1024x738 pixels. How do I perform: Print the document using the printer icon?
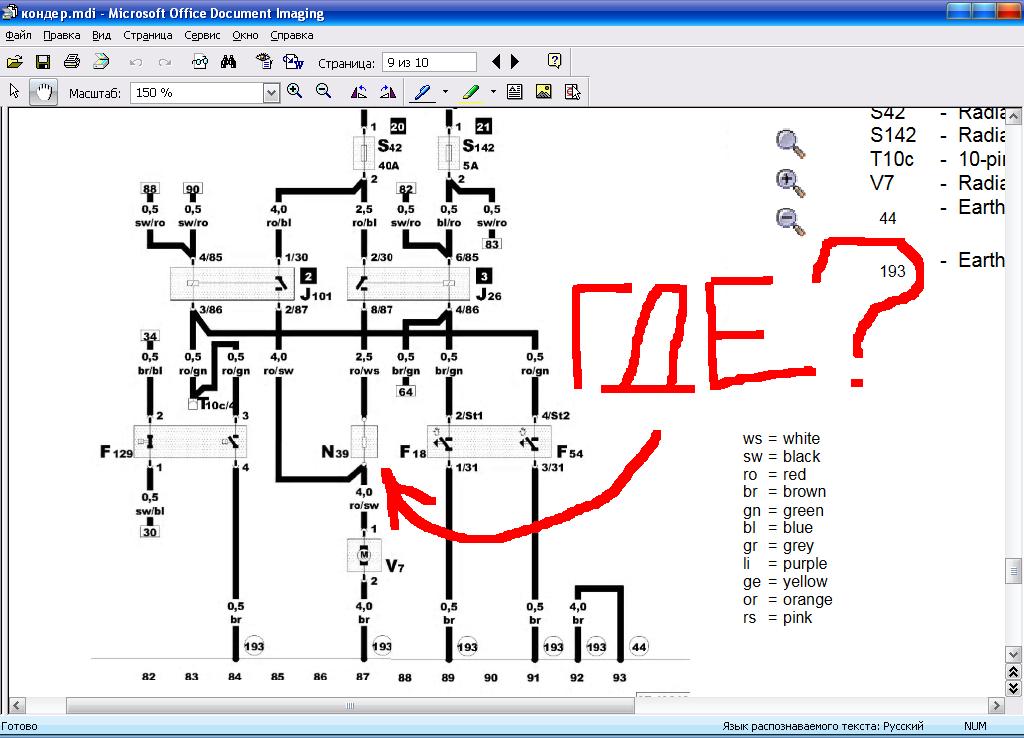pos(71,62)
